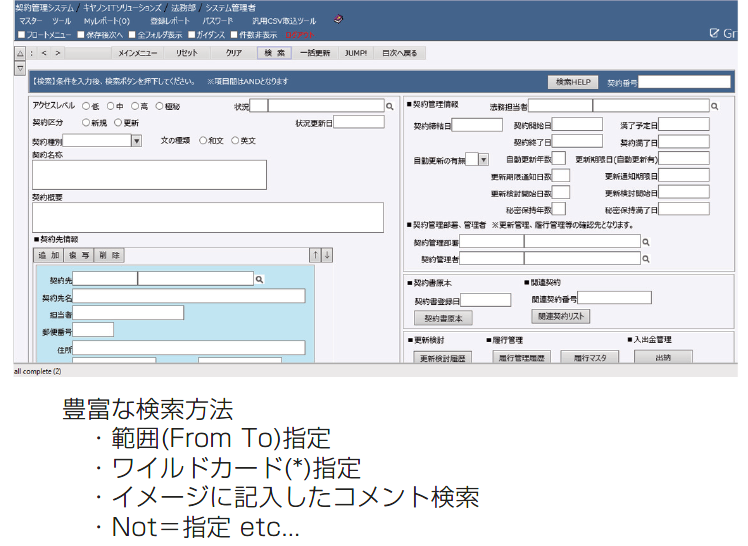Image resolution: width=748 pixels, height=546 pixels.
Task: Click the メインメニュー toolbar button
Action: (x=137, y=53)
